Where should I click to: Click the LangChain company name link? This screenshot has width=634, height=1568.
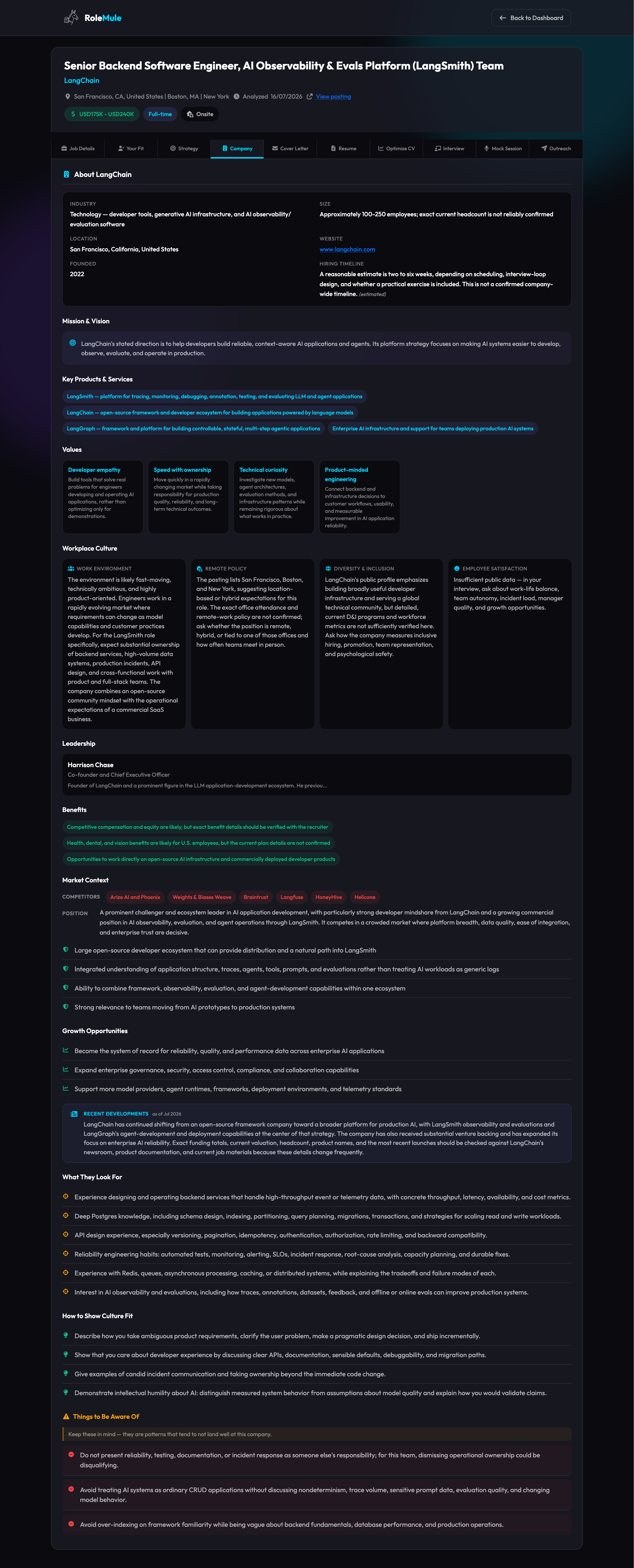82,80
